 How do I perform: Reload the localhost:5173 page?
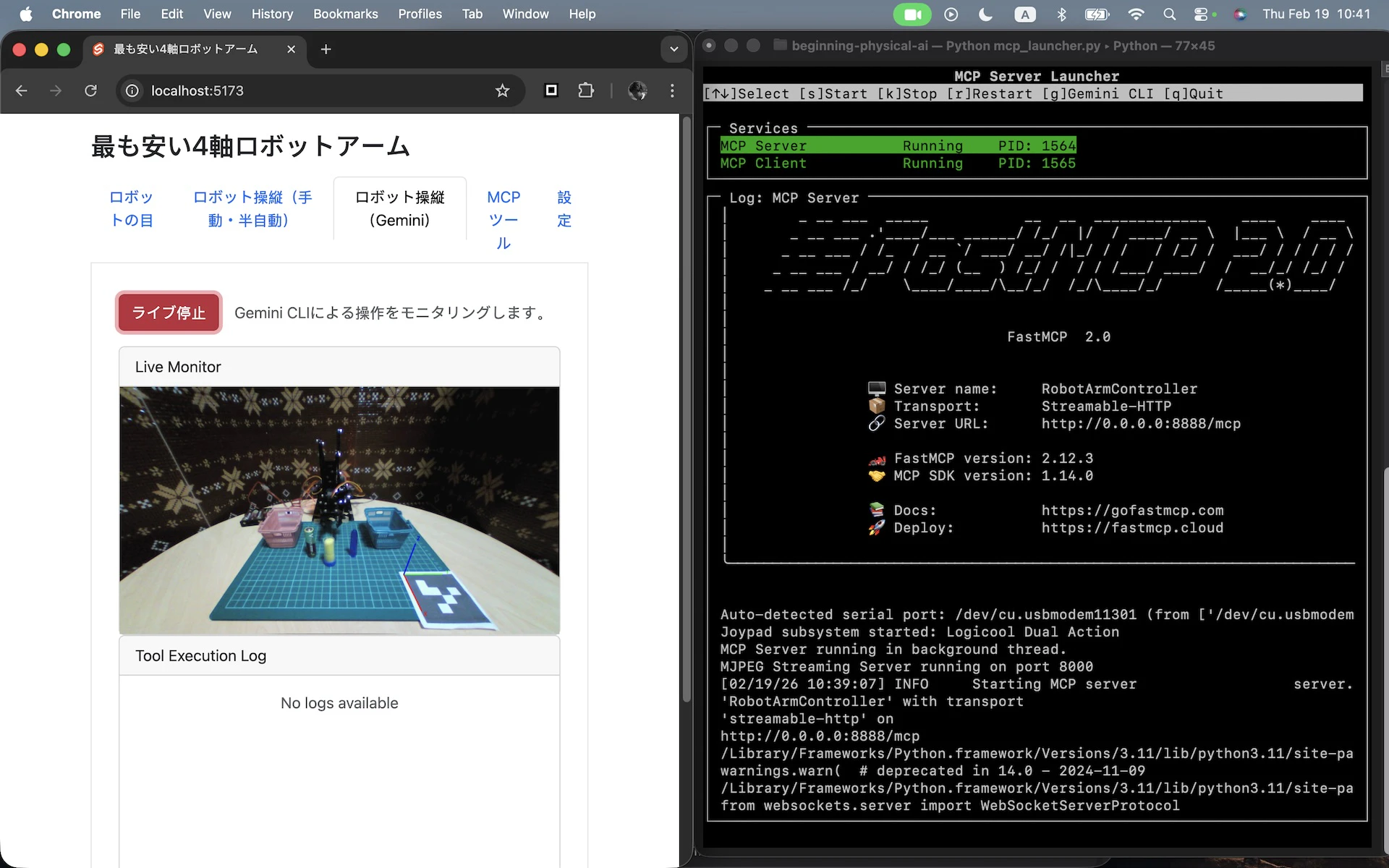pyautogui.click(x=91, y=90)
